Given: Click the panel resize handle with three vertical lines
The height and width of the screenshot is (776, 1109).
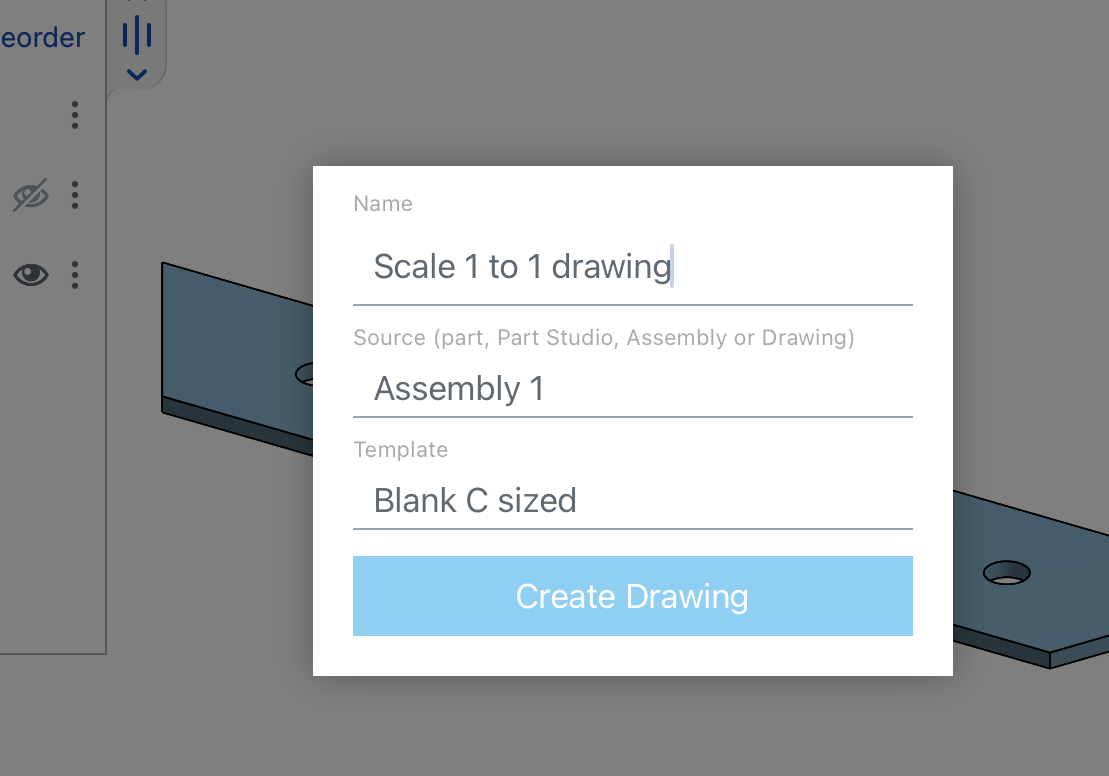Looking at the screenshot, I should pyautogui.click(x=137, y=37).
